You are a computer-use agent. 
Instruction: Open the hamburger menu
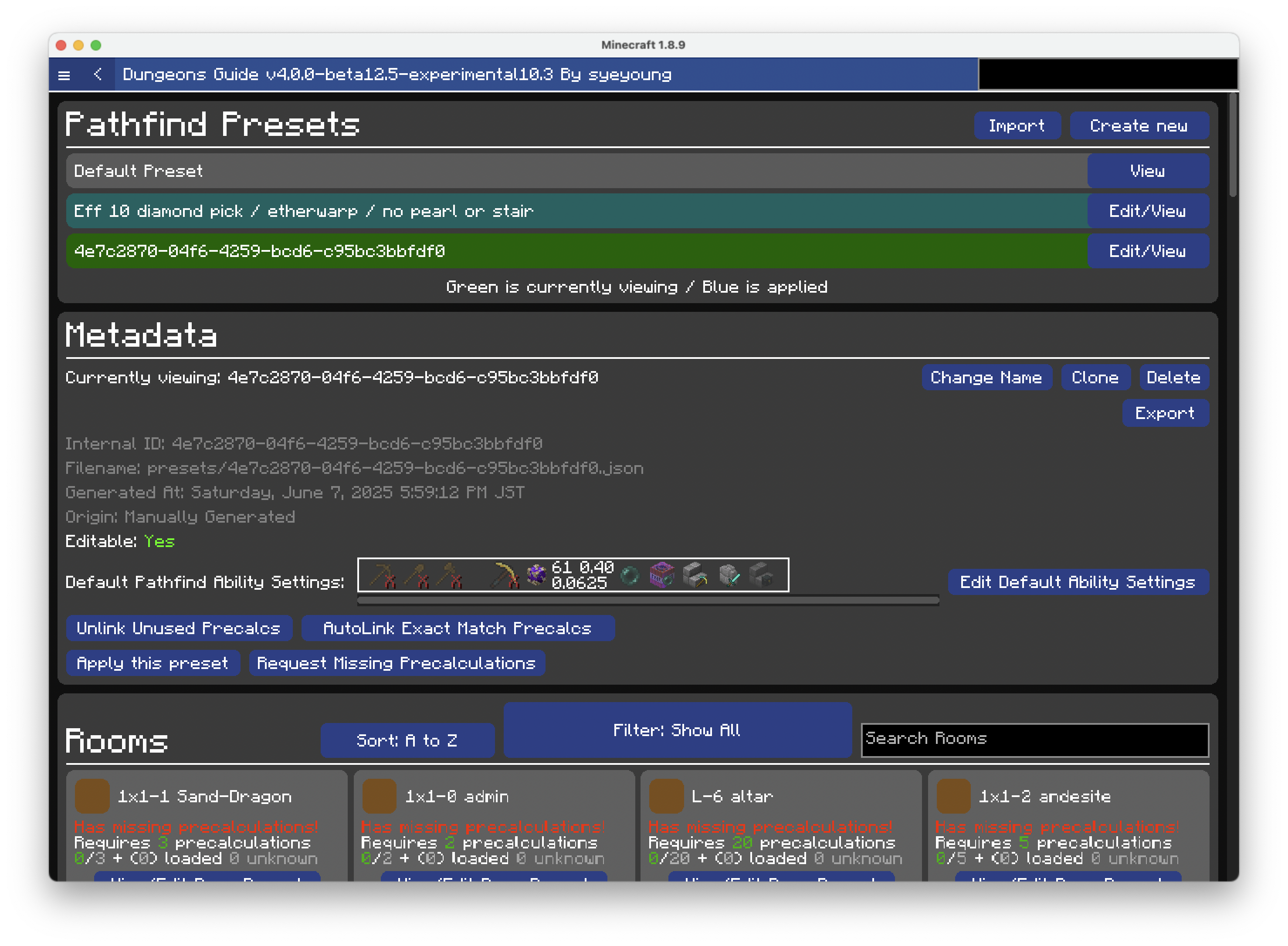(64, 74)
